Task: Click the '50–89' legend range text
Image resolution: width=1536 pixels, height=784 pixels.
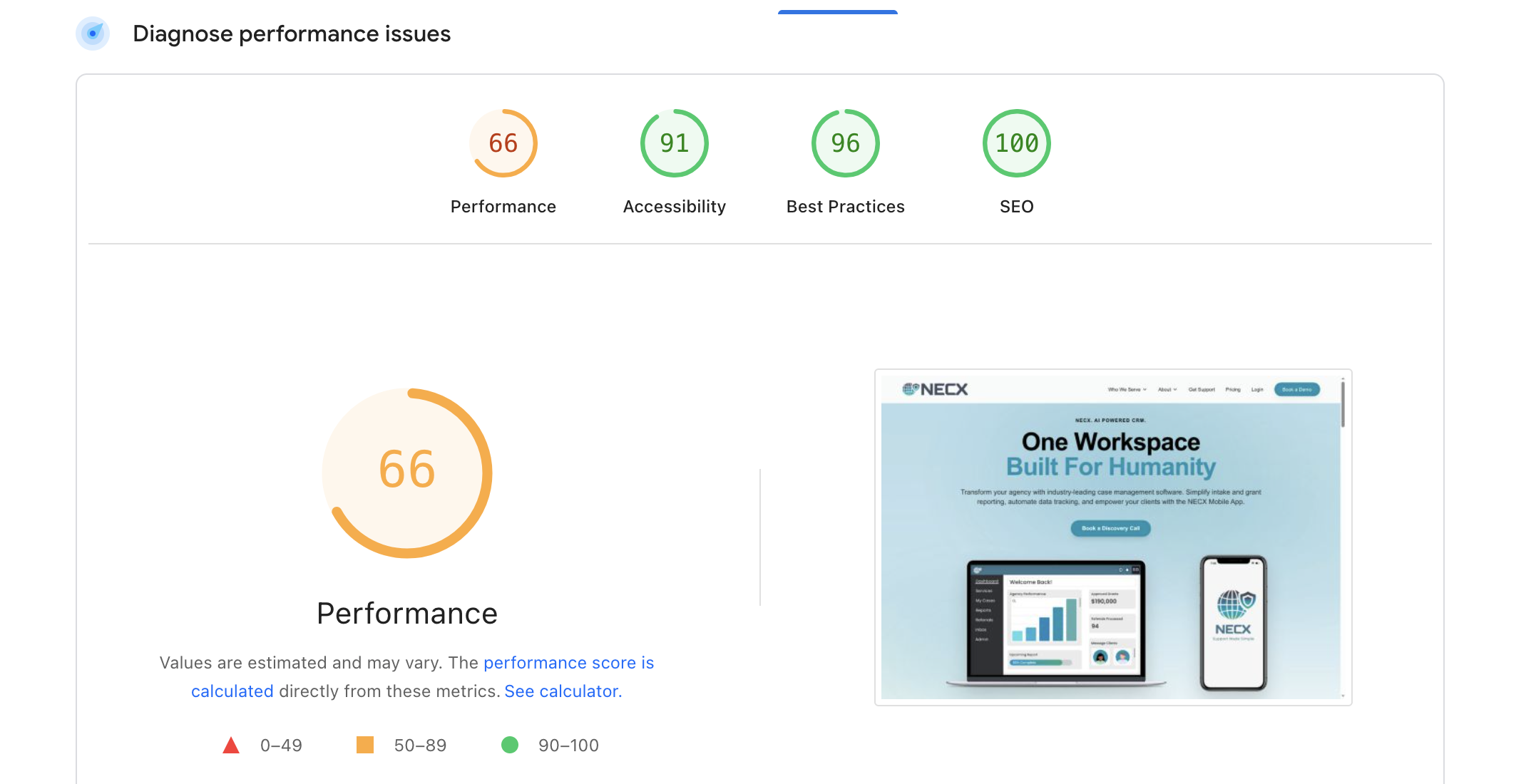Action: pyautogui.click(x=420, y=746)
